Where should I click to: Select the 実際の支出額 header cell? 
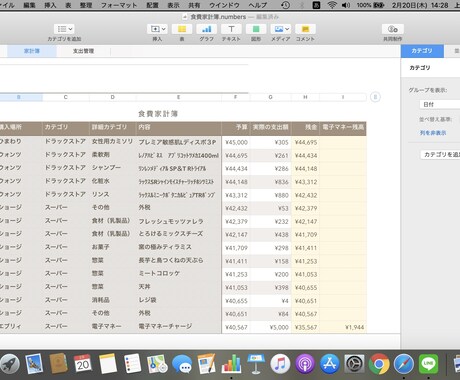click(x=270, y=128)
